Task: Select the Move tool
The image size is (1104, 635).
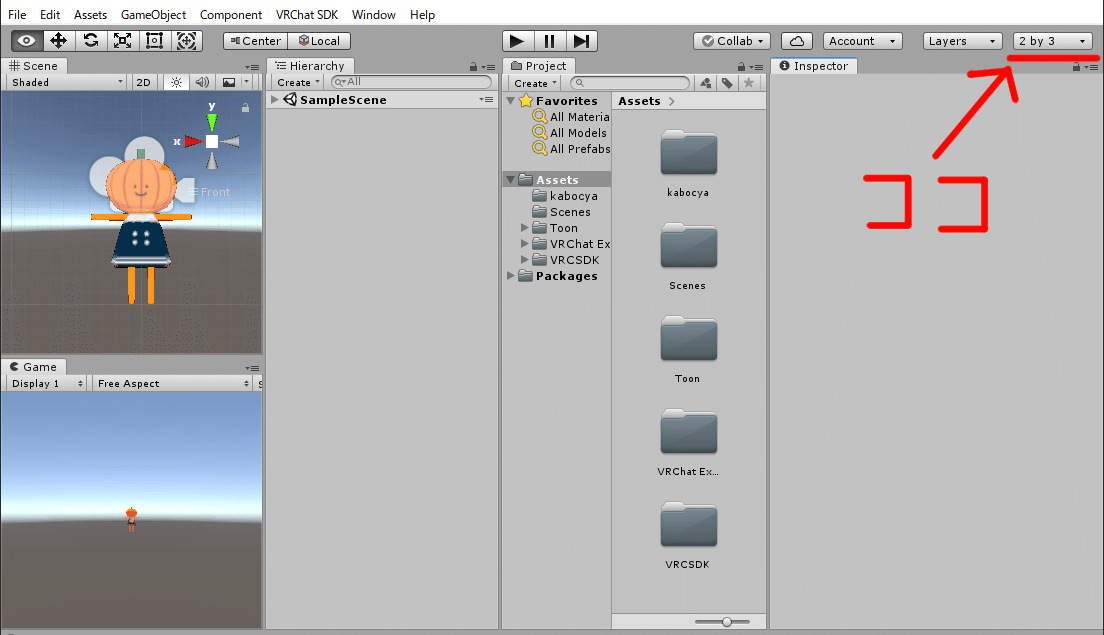Action: pos(58,41)
